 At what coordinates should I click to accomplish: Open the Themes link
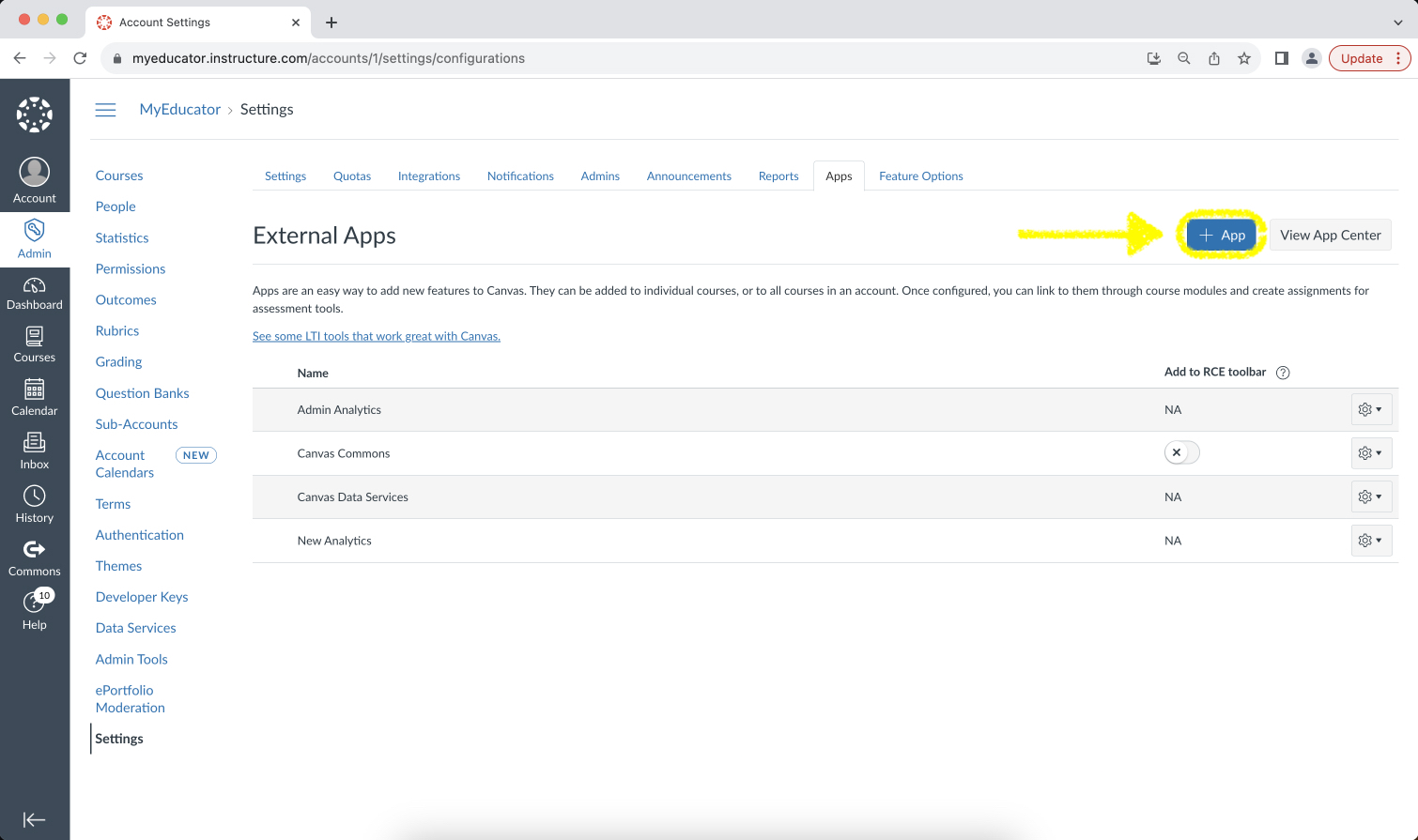118,566
